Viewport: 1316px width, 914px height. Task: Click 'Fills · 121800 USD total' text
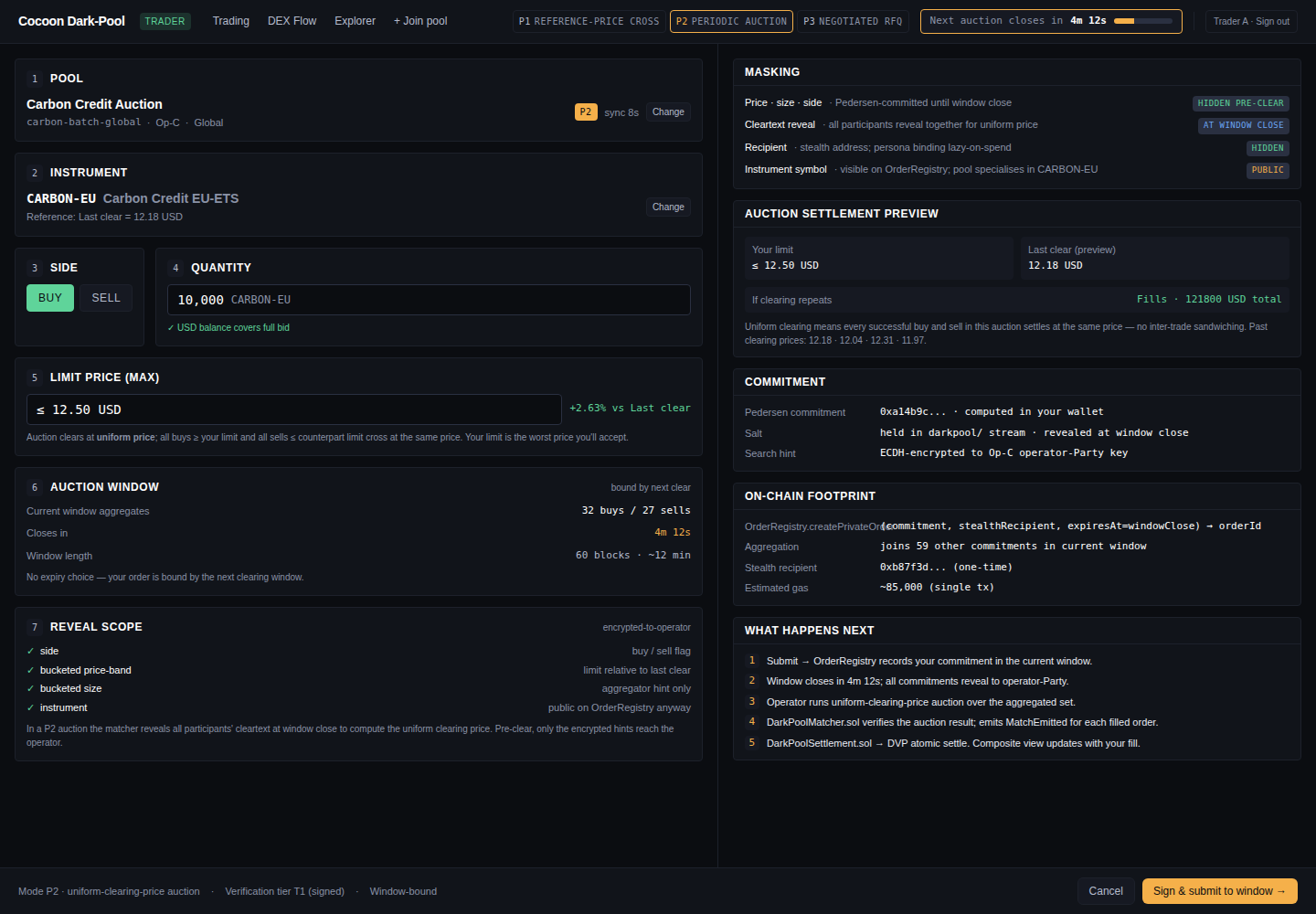pos(1209,300)
